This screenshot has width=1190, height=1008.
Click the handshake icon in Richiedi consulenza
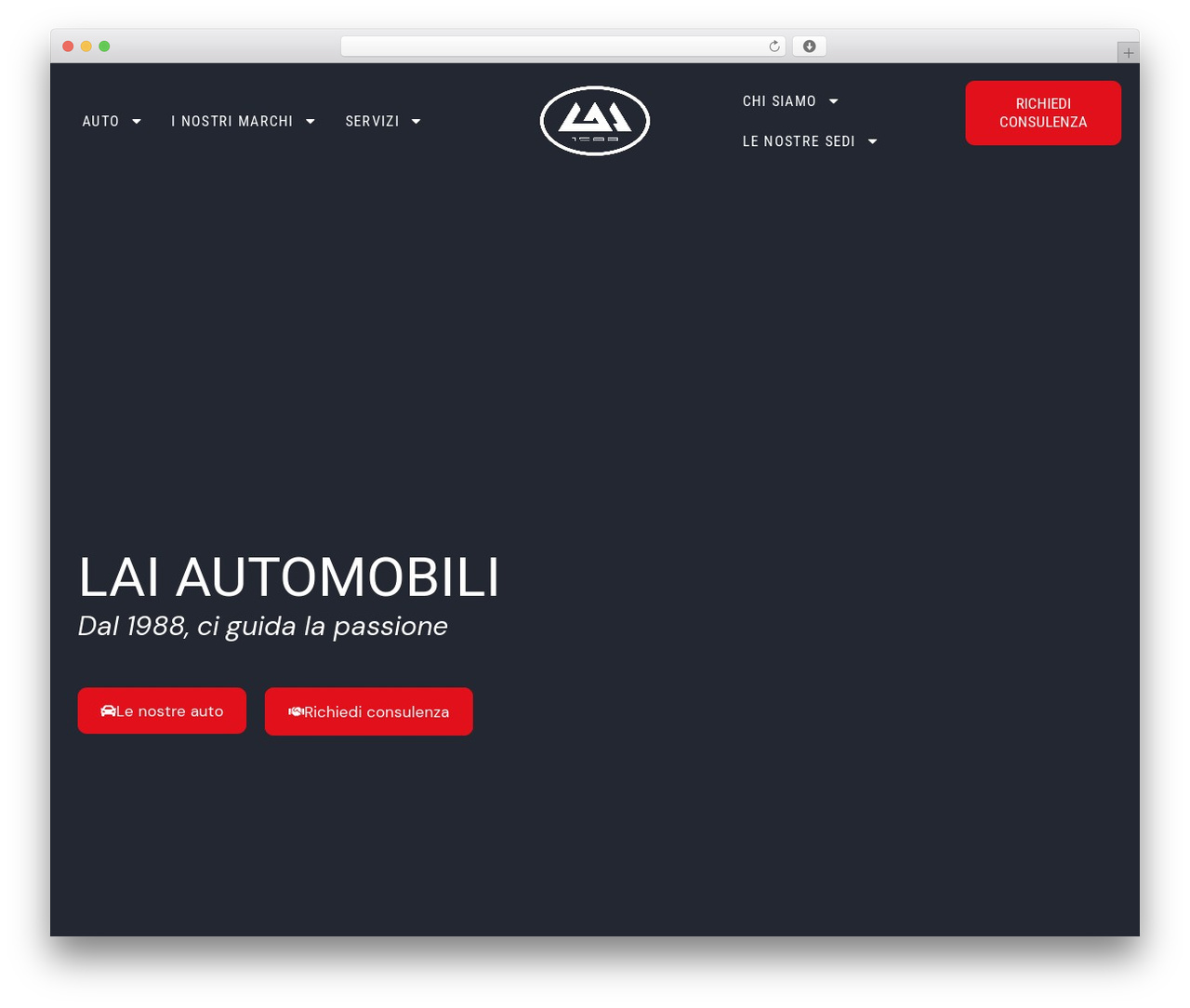(296, 712)
